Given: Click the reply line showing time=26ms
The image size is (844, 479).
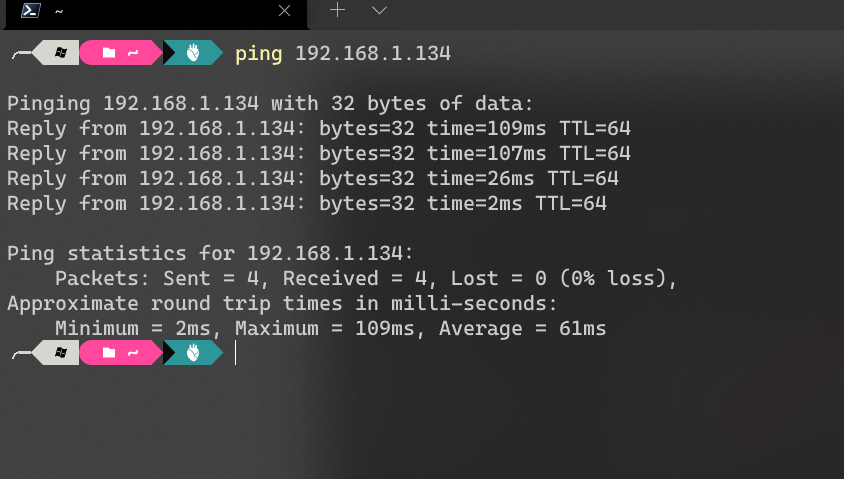Looking at the screenshot, I should tap(313, 179).
